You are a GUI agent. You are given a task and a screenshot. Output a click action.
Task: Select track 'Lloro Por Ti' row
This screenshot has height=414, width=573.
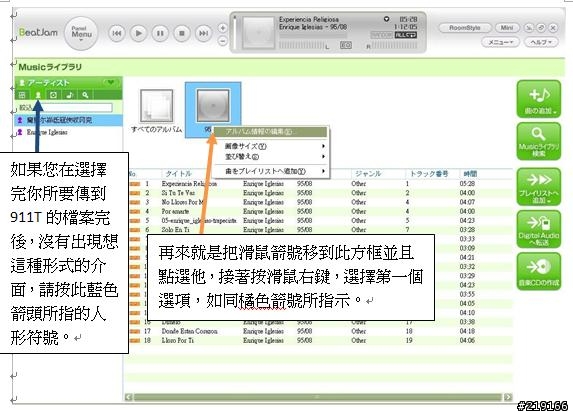[318, 340]
